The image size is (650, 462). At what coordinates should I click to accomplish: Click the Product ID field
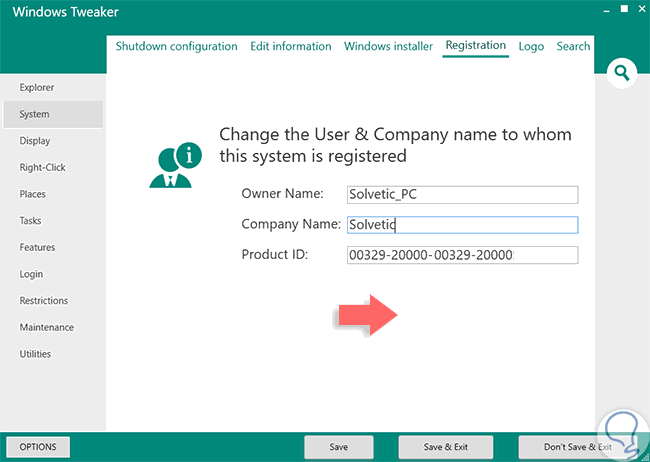pyautogui.click(x=462, y=255)
